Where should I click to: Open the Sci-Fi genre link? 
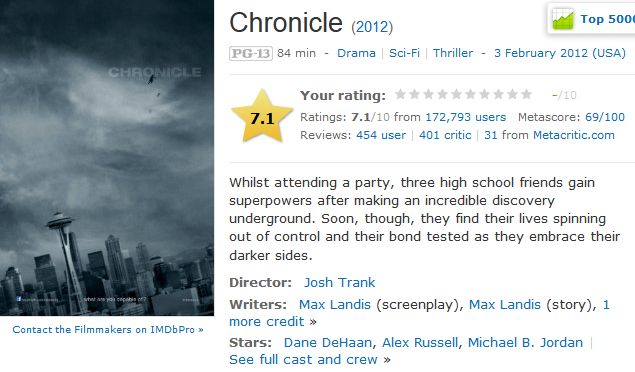click(404, 53)
